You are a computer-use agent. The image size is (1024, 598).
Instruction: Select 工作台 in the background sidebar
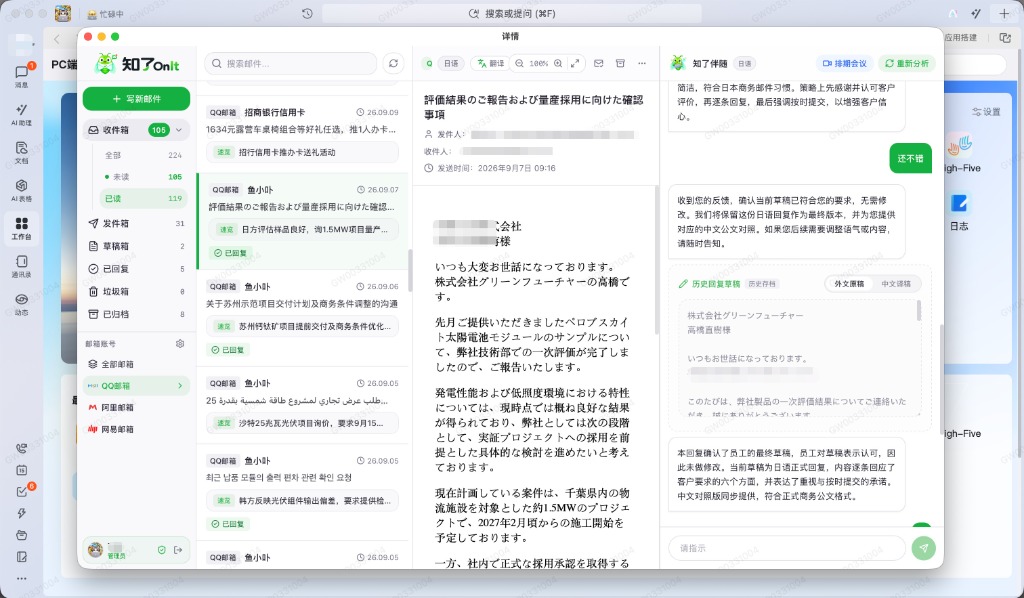pyautogui.click(x=22, y=228)
